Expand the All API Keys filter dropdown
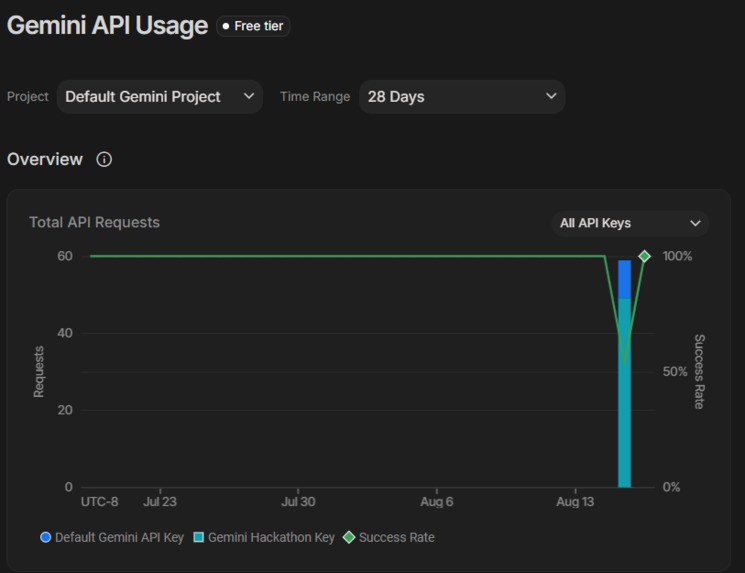 point(630,223)
